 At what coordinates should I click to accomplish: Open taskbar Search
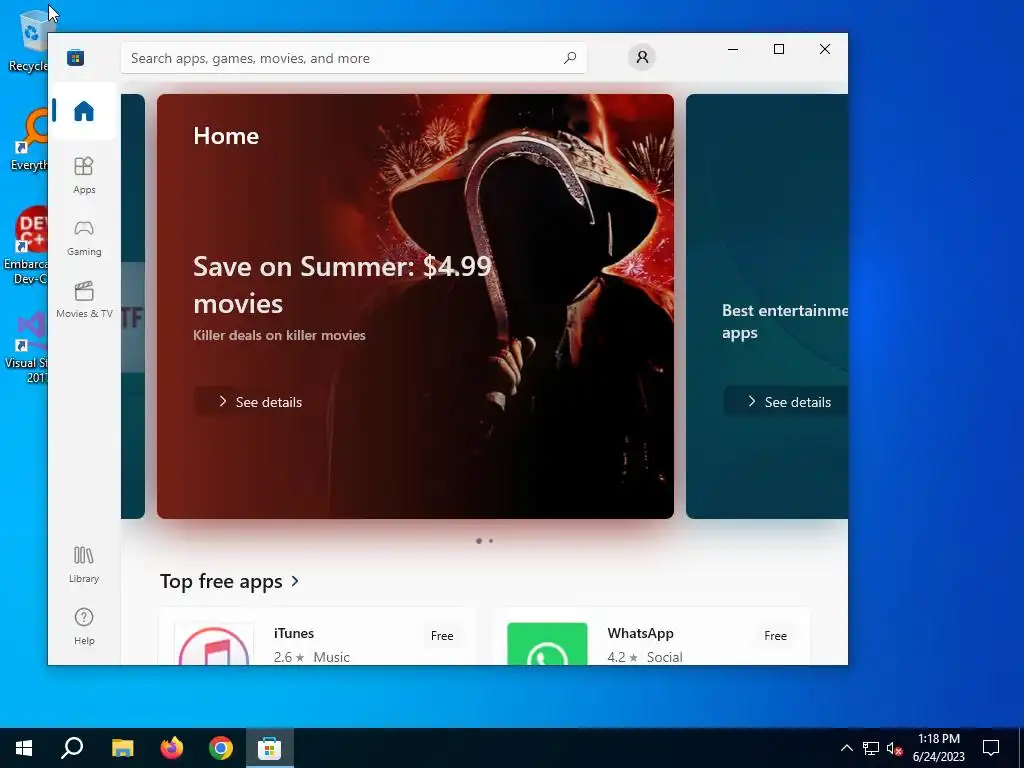pyautogui.click(x=72, y=748)
